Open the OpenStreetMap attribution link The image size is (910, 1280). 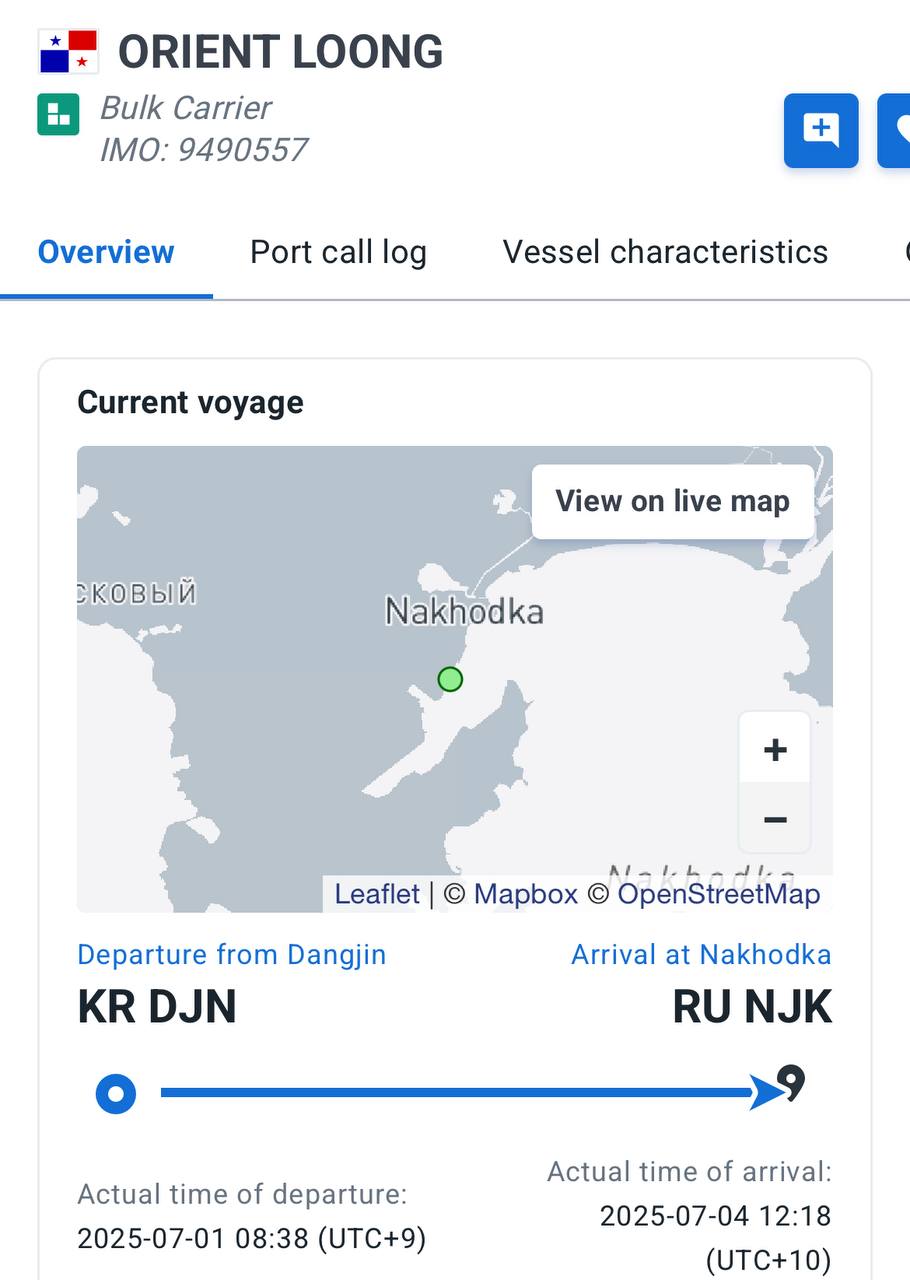point(719,894)
